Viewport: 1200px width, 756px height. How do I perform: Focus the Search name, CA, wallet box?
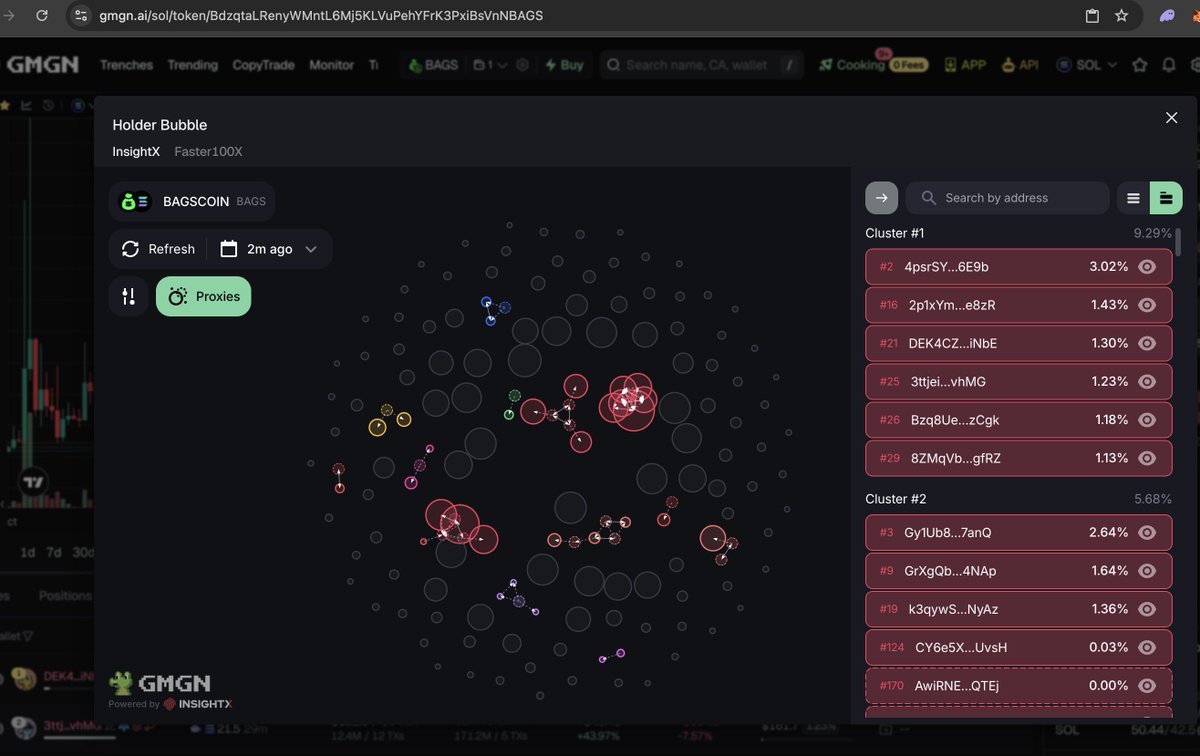point(702,65)
